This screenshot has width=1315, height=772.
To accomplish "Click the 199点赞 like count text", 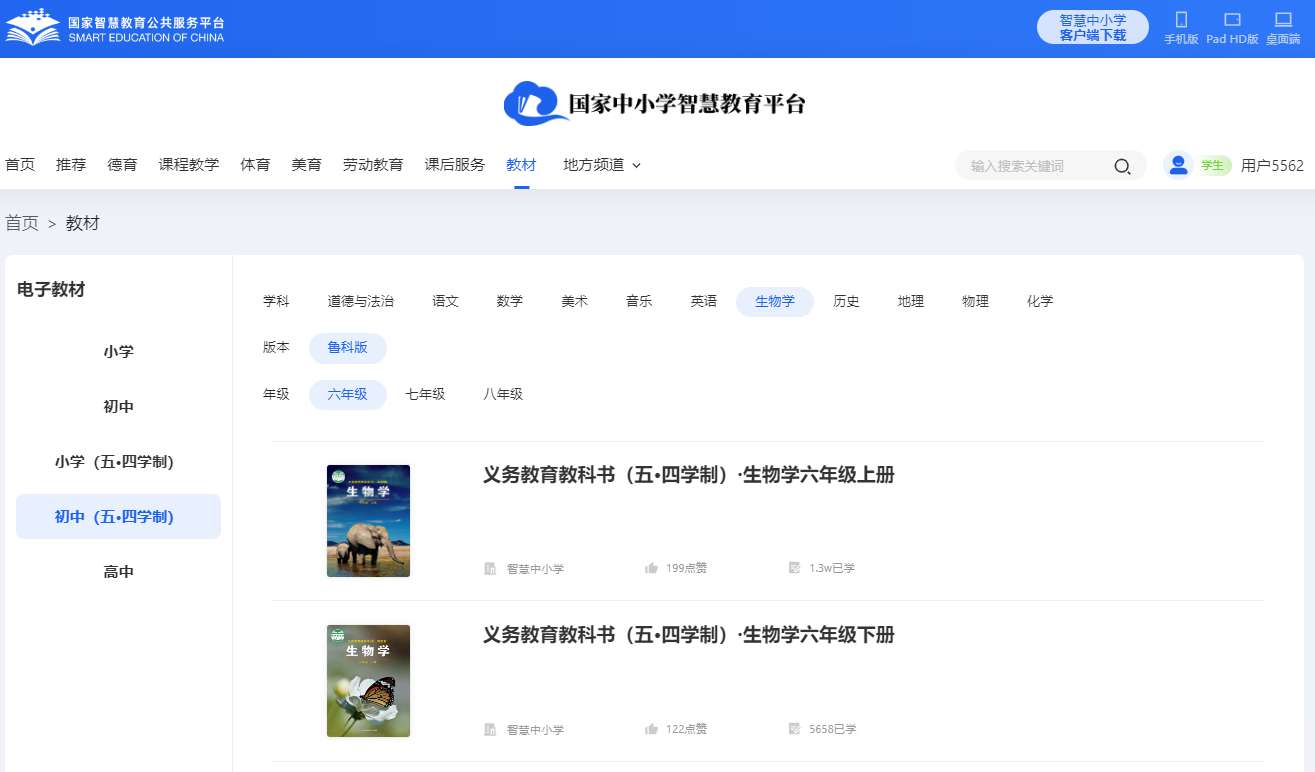I will [687, 568].
